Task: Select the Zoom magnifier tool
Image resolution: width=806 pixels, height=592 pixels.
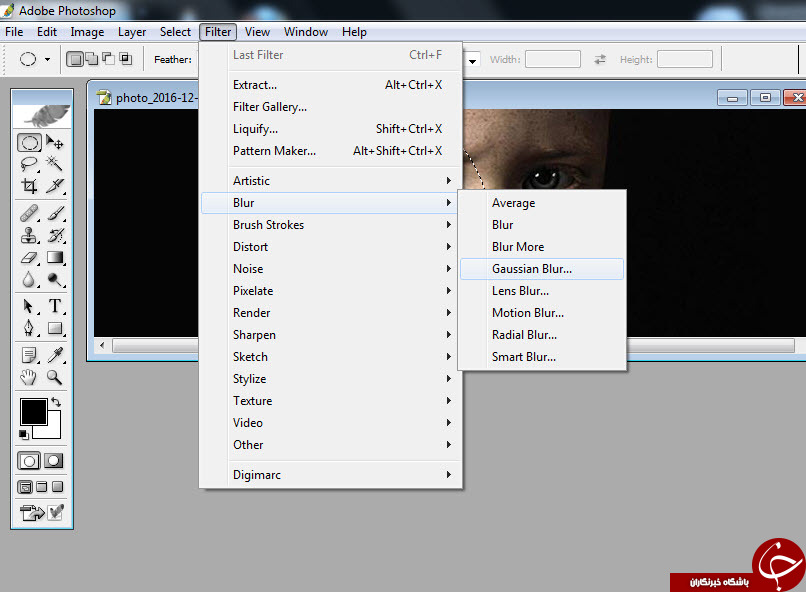Action: pyautogui.click(x=54, y=378)
